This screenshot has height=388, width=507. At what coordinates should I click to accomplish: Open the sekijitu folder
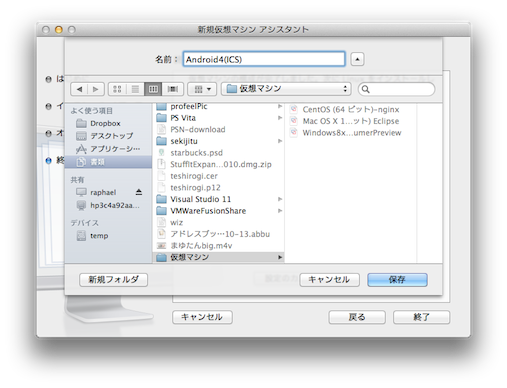coord(218,141)
